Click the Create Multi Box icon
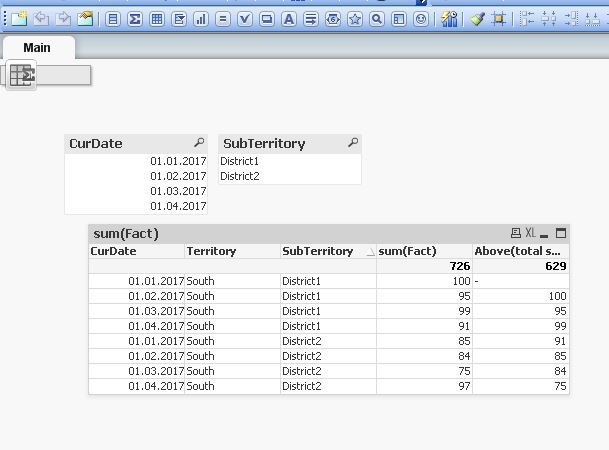This screenshot has height=450, width=609. click(x=179, y=19)
